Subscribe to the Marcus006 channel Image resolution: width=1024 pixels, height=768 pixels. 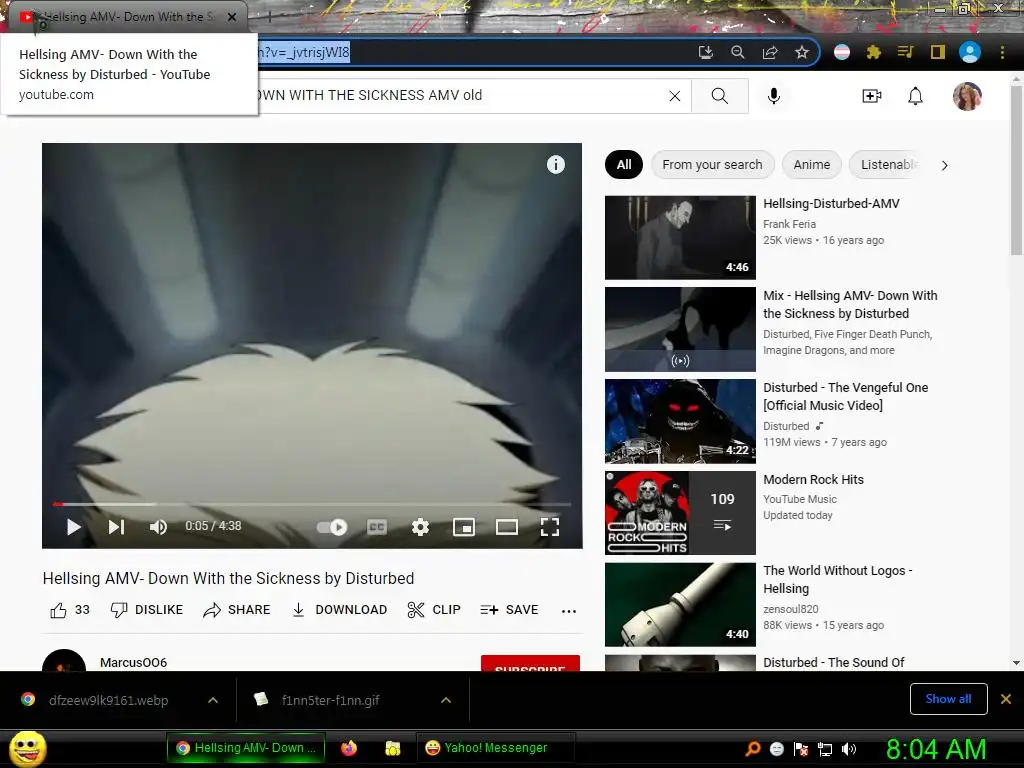tap(530, 663)
